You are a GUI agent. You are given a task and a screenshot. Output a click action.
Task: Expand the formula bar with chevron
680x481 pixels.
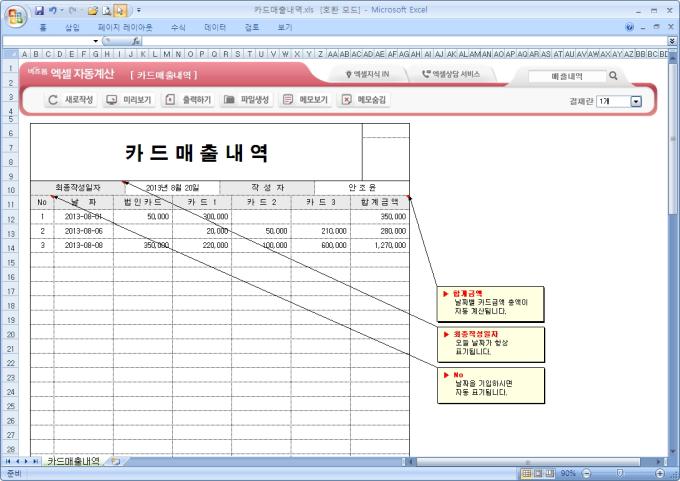(x=672, y=41)
